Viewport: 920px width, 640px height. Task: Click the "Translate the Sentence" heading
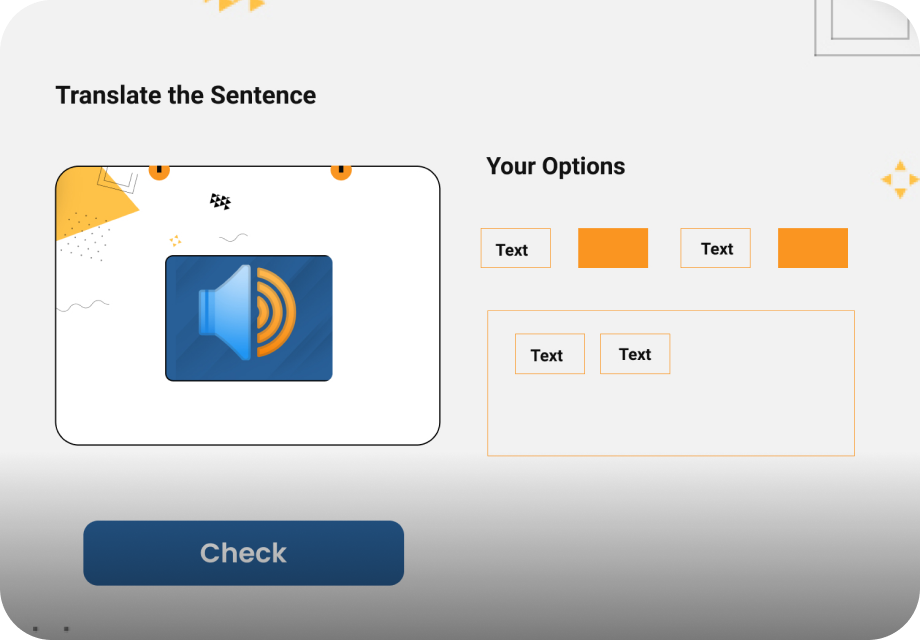186,96
